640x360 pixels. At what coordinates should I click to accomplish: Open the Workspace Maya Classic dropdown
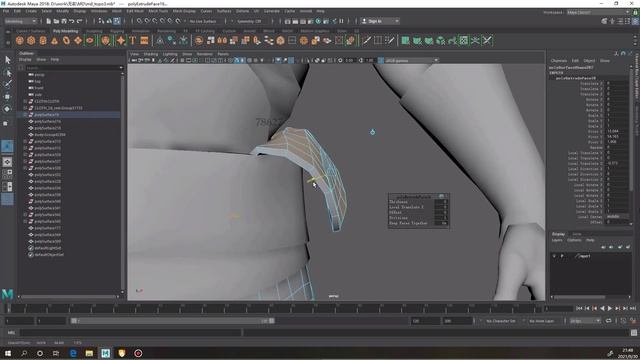(x=598, y=12)
